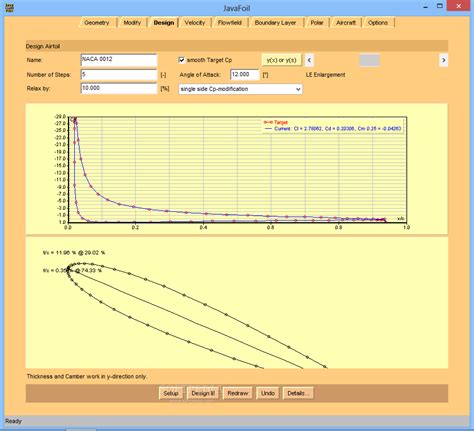Click the y(x) or y(s) button
Viewport: 474px width, 431px height.
pos(281,60)
